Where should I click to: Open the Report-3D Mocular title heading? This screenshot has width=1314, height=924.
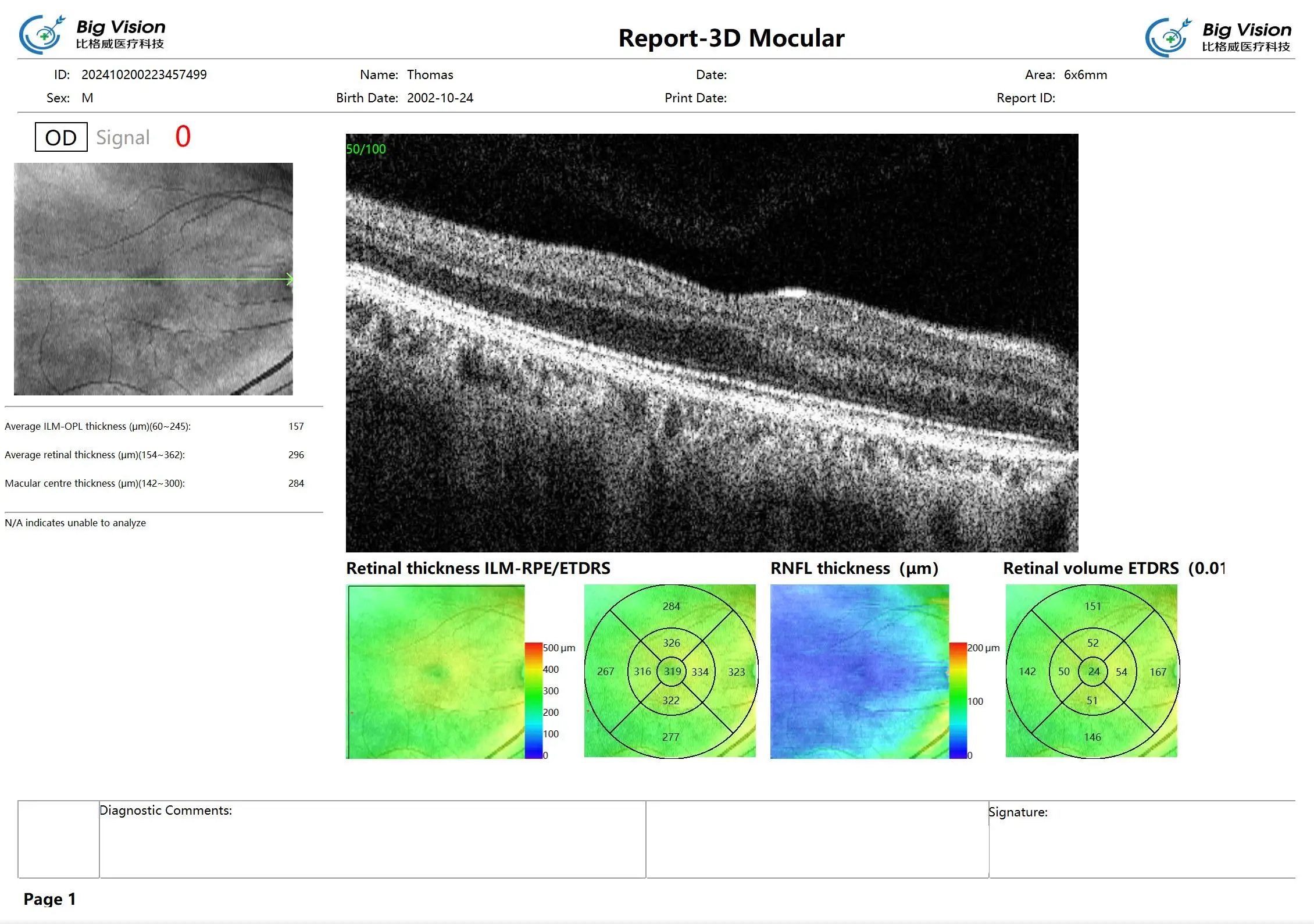pyautogui.click(x=731, y=38)
